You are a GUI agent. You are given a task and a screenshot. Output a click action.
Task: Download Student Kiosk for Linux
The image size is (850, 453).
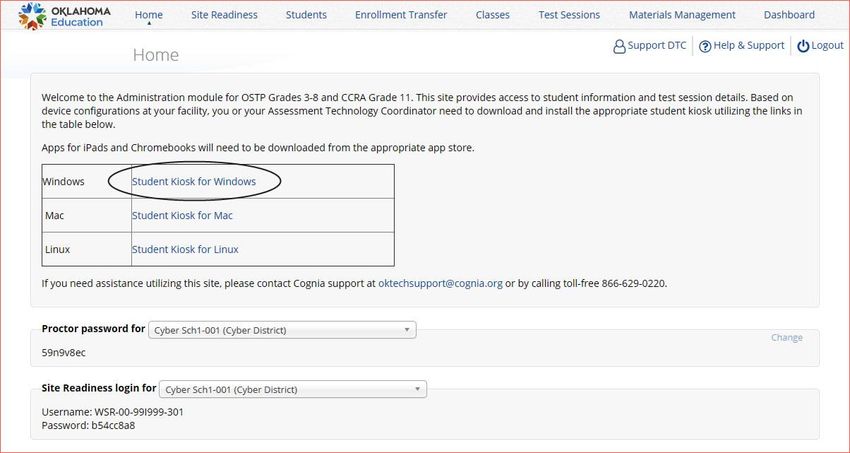point(185,249)
